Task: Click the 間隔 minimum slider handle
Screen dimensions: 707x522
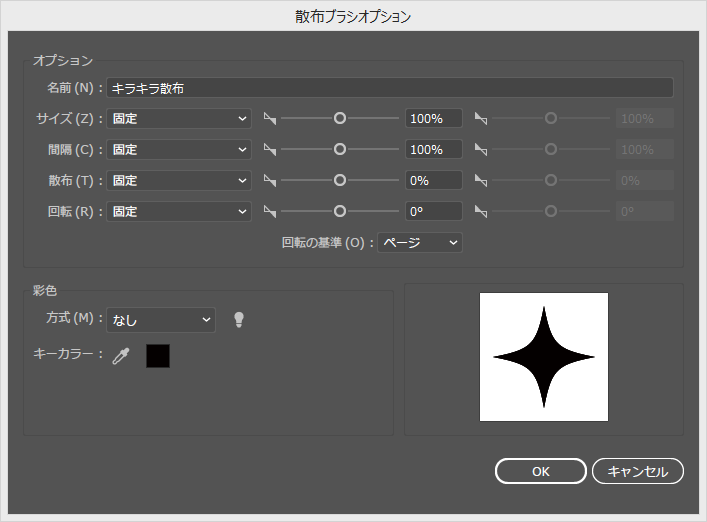Action: [340, 149]
